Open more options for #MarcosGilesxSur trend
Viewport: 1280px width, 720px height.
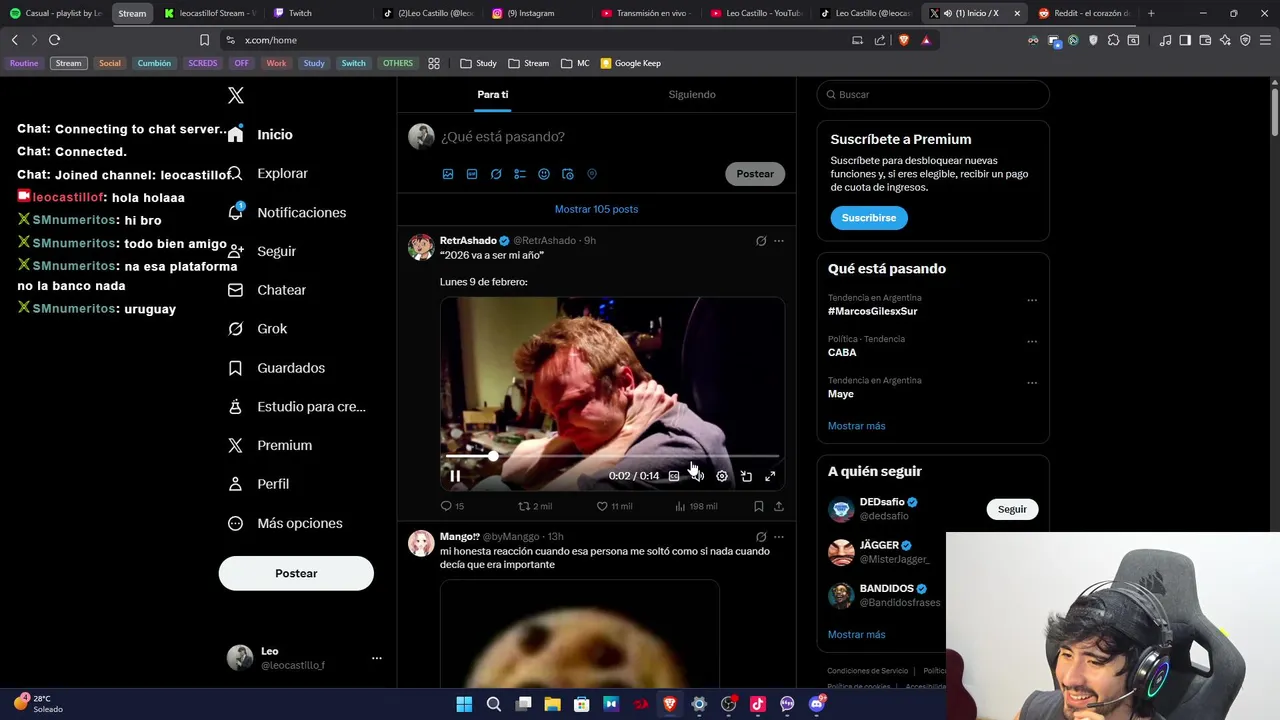click(1032, 300)
